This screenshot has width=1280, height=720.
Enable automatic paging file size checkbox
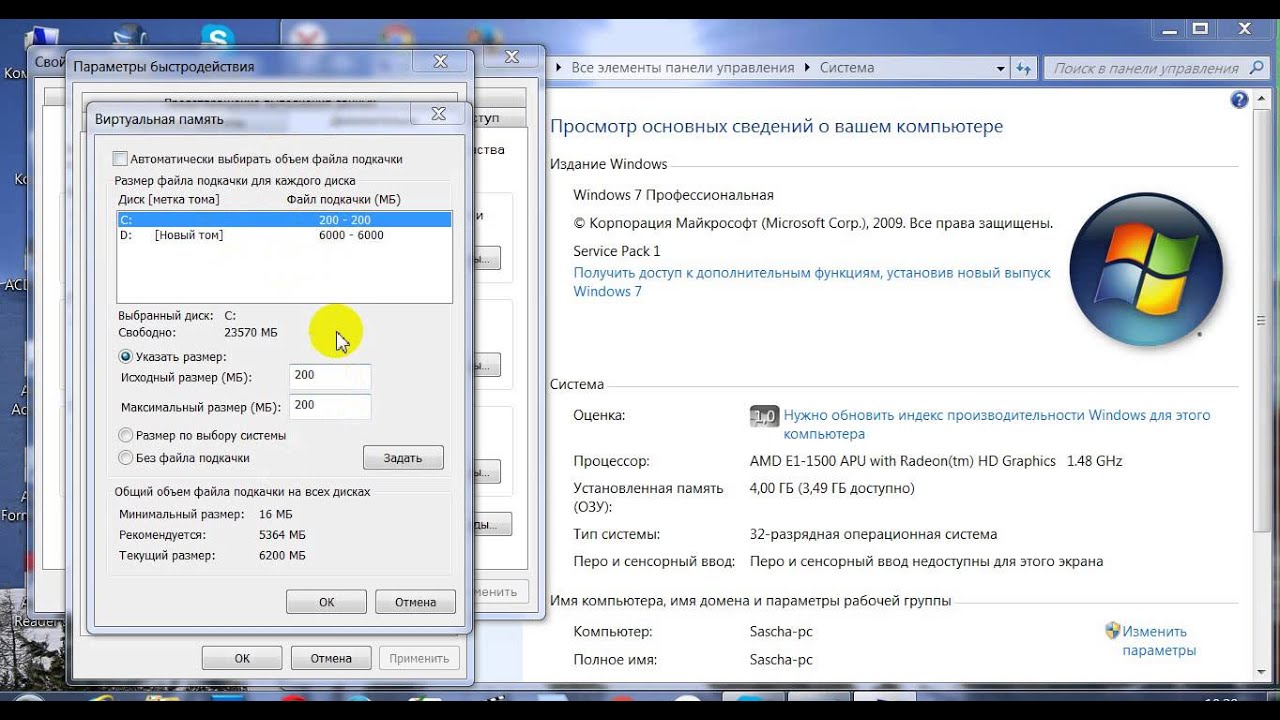[121, 159]
